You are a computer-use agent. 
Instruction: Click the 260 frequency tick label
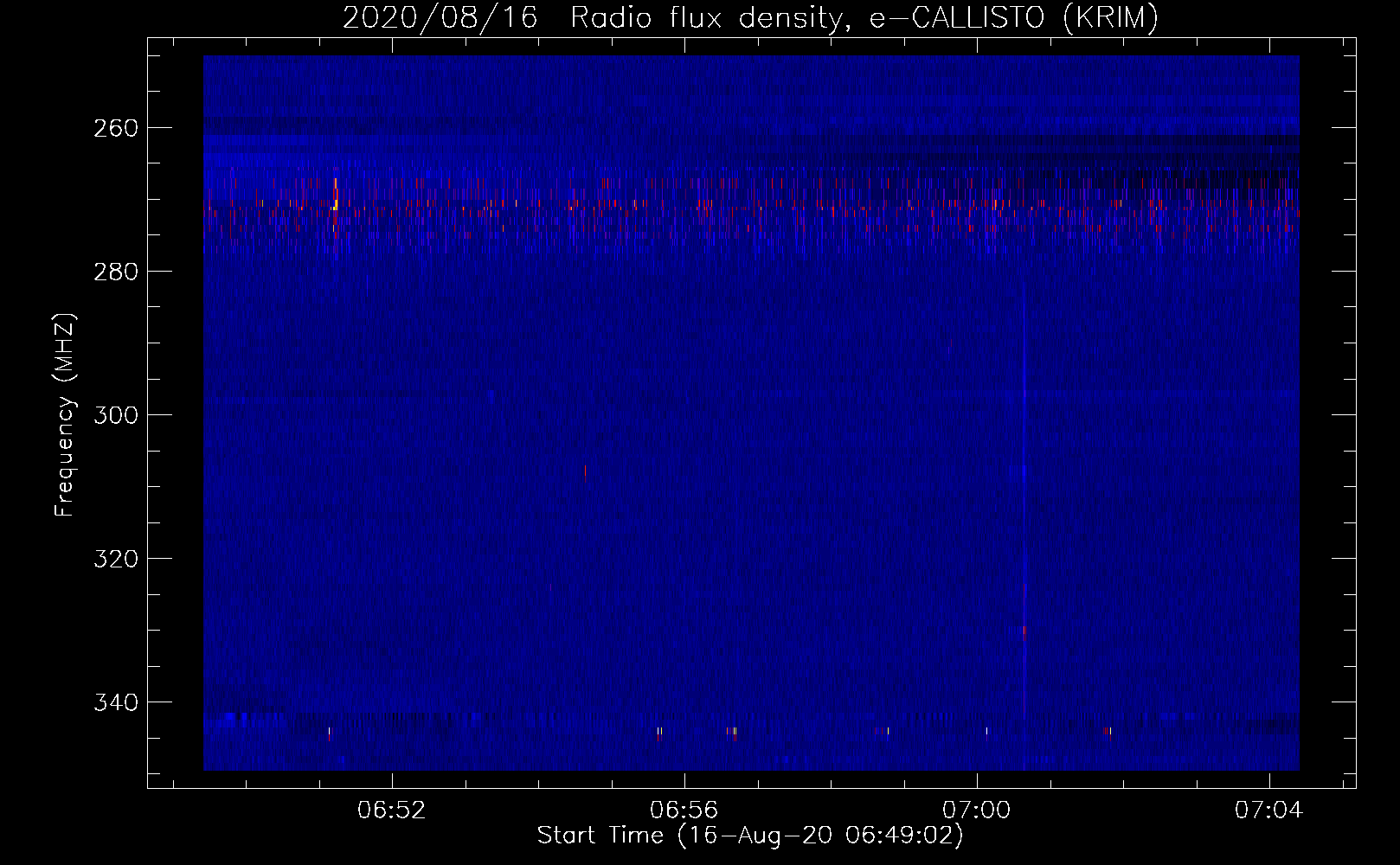[x=116, y=128]
